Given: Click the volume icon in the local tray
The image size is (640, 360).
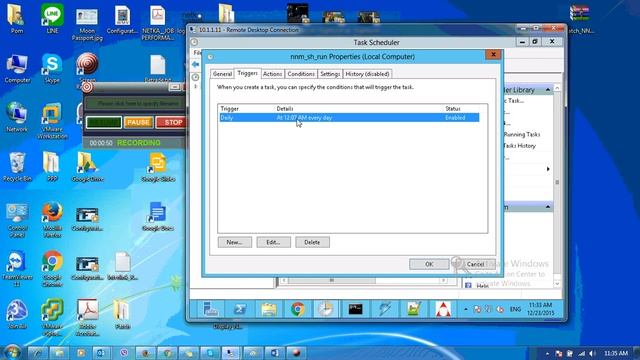Looking at the screenshot, I should [x=592, y=353].
